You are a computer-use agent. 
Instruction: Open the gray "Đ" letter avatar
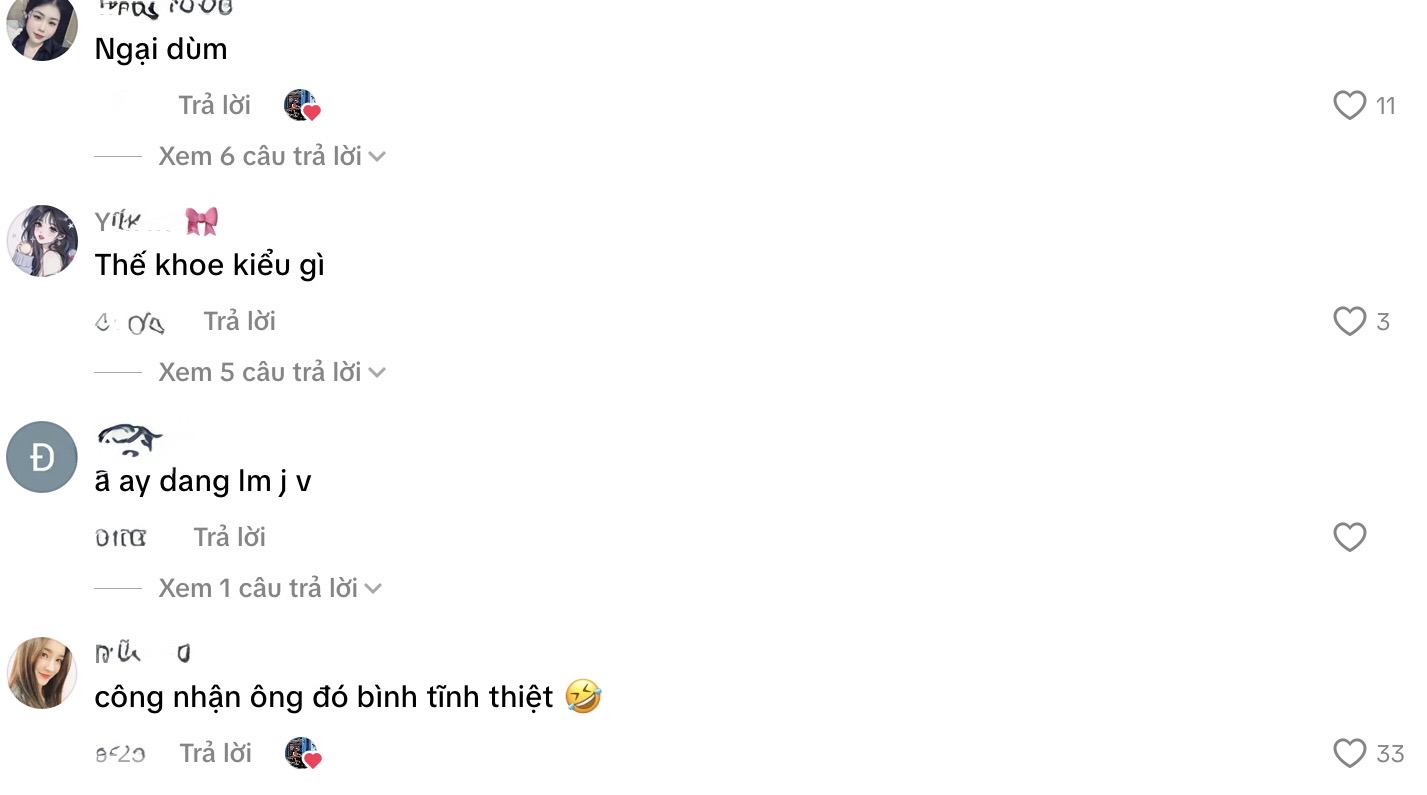[42, 457]
